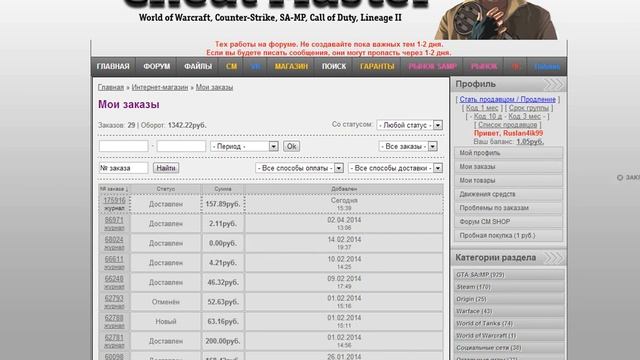The width and height of the screenshot is (640, 360).
Task: Select the Origin category
Action: (x=509, y=299)
